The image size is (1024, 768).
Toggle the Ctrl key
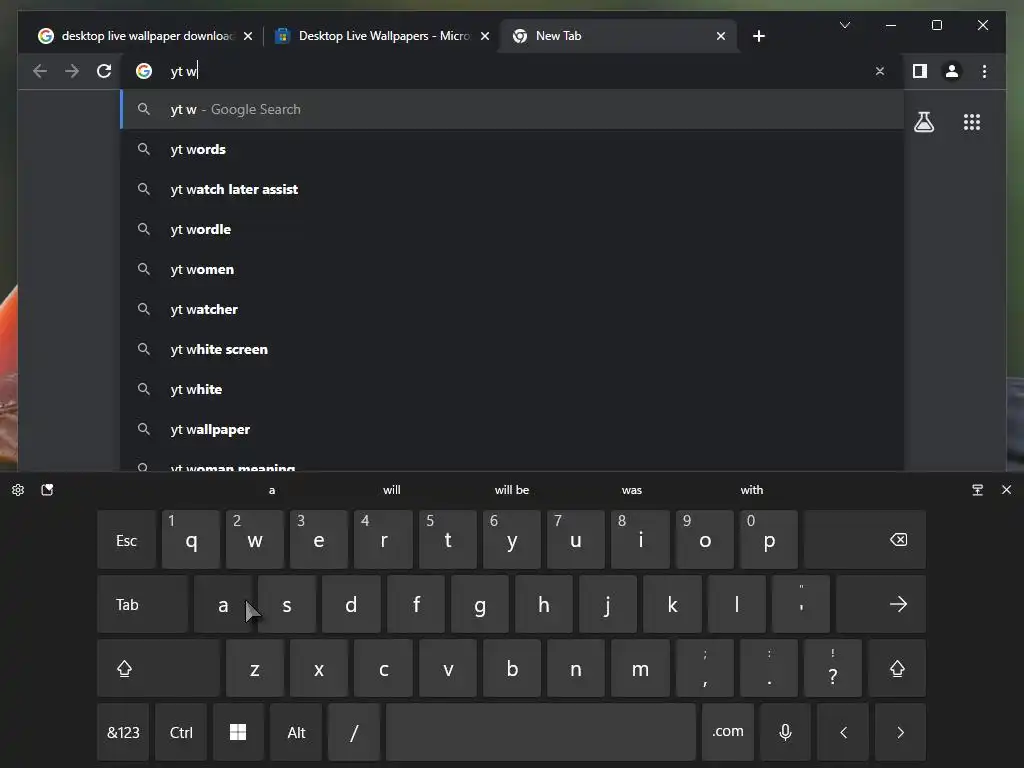coord(181,732)
